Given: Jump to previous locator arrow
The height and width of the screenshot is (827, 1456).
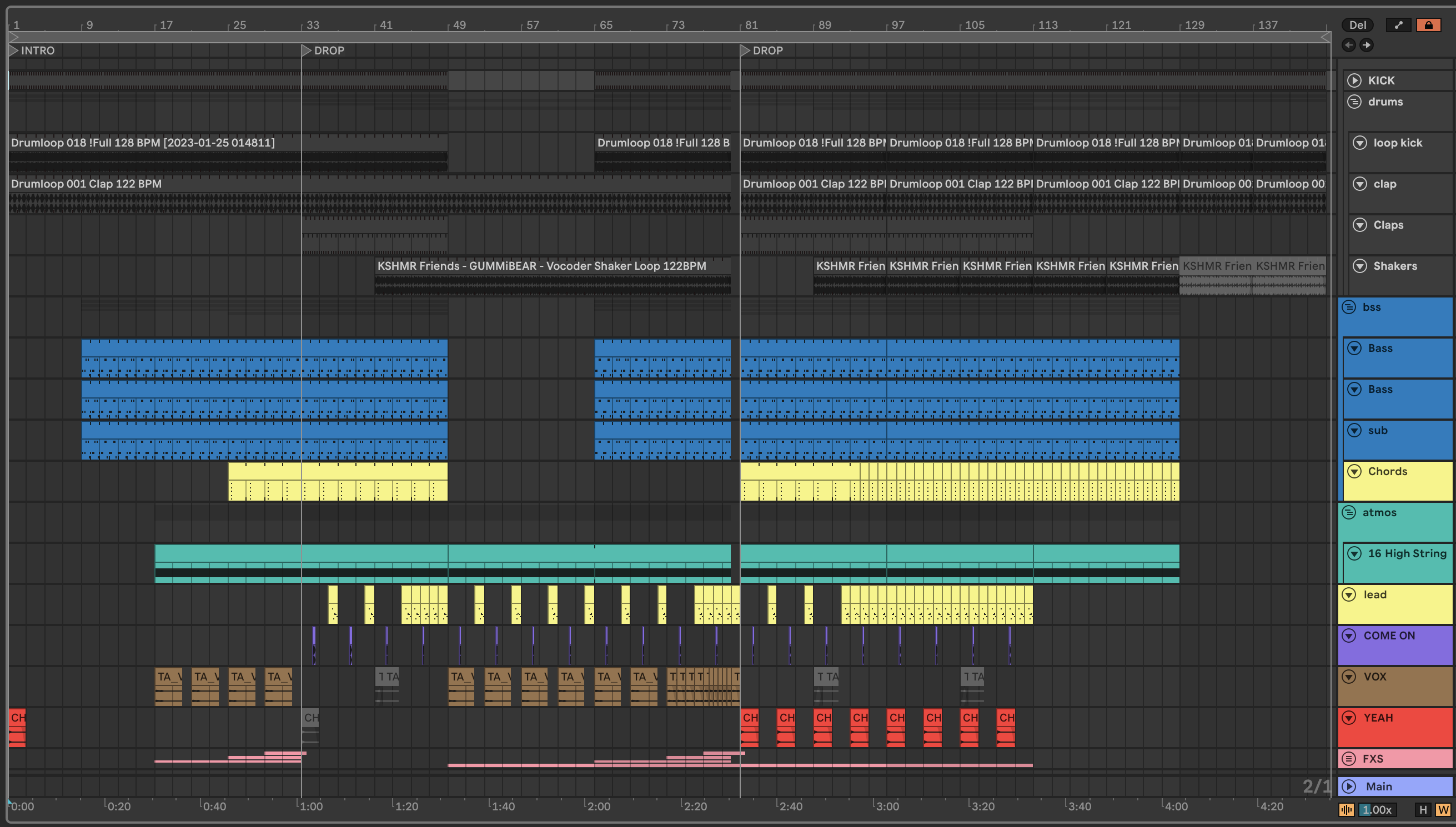Looking at the screenshot, I should click(1349, 45).
